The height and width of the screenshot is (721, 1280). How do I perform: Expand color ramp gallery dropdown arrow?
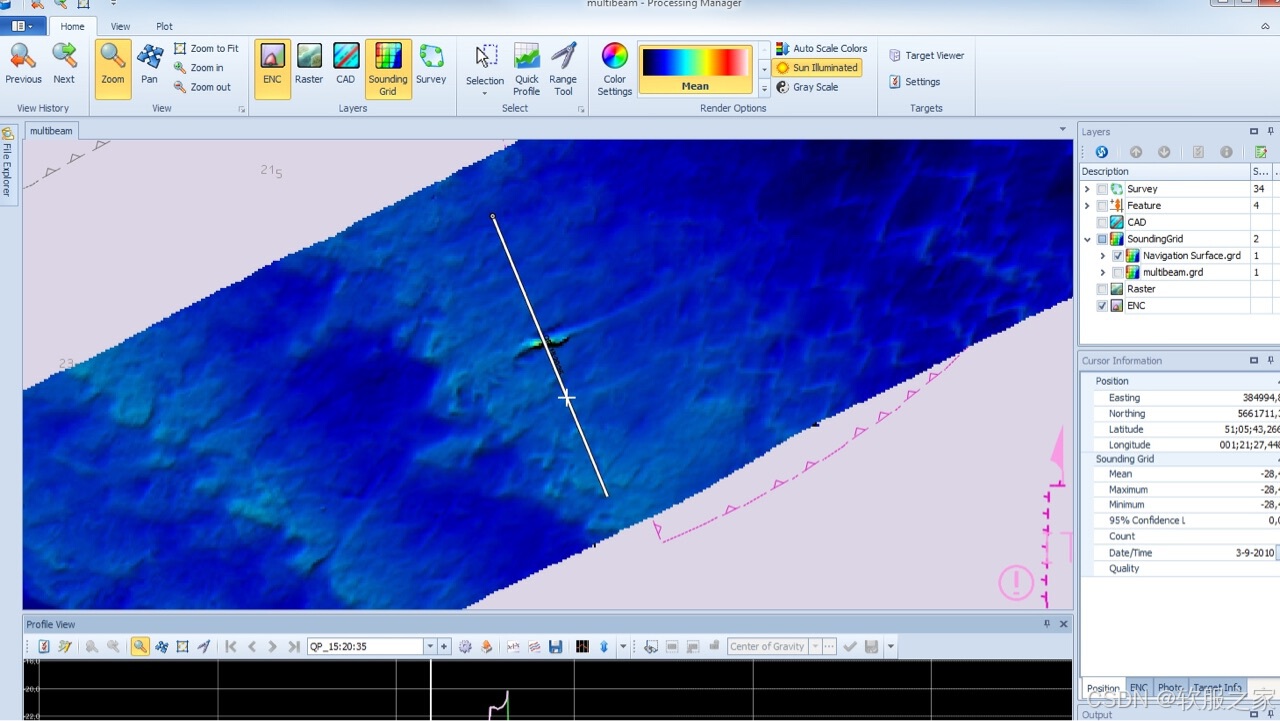764,88
